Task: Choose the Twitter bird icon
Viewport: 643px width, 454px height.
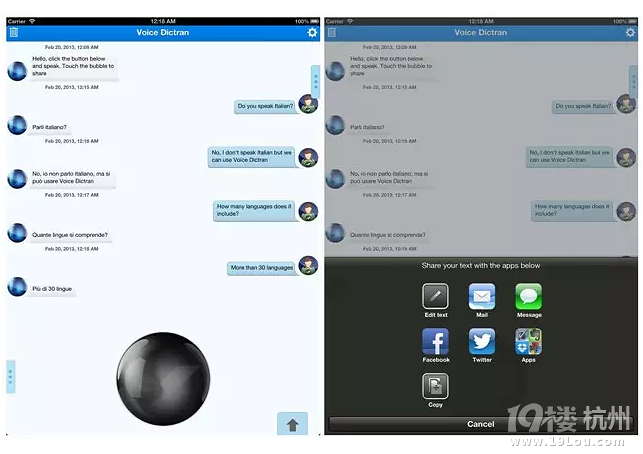Action: tap(482, 342)
